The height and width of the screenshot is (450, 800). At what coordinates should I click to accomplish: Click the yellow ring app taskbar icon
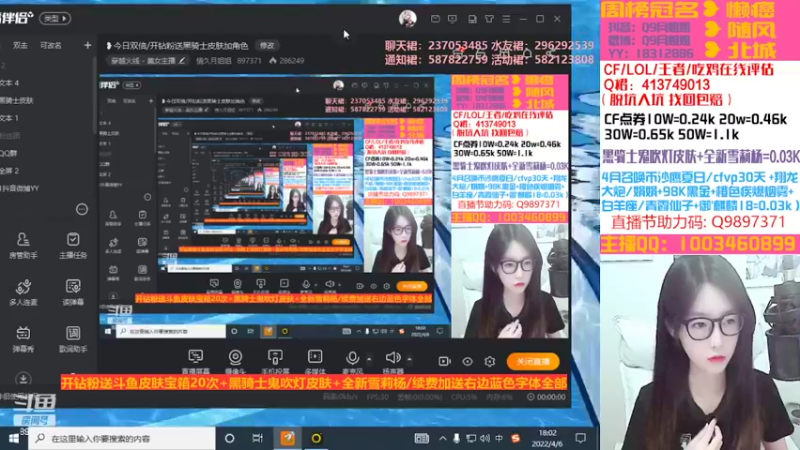[x=316, y=438]
